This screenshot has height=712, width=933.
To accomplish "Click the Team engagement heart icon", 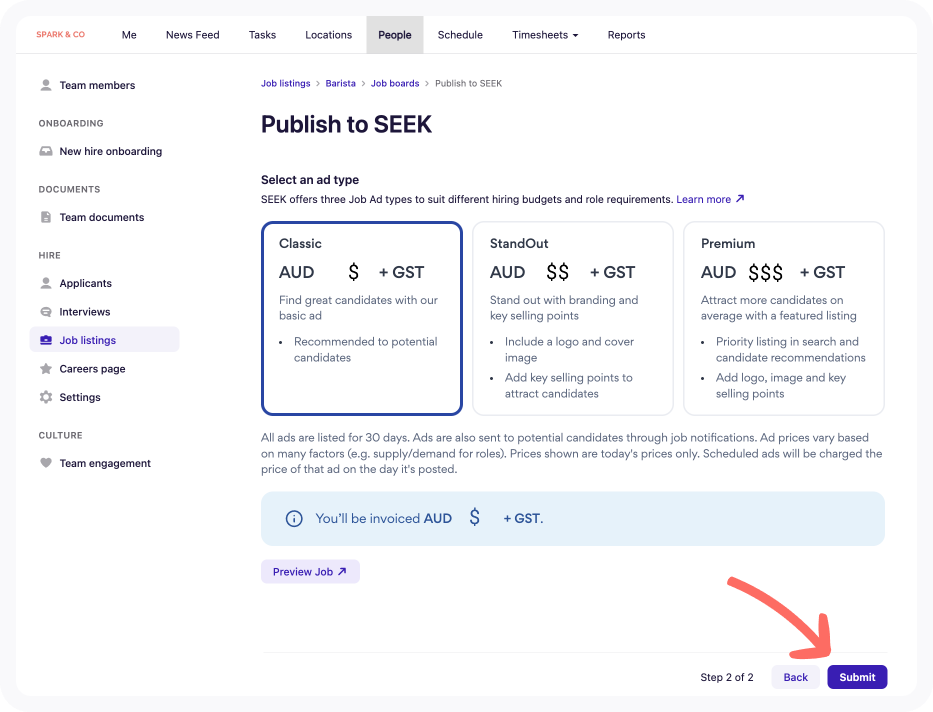I will (x=46, y=463).
